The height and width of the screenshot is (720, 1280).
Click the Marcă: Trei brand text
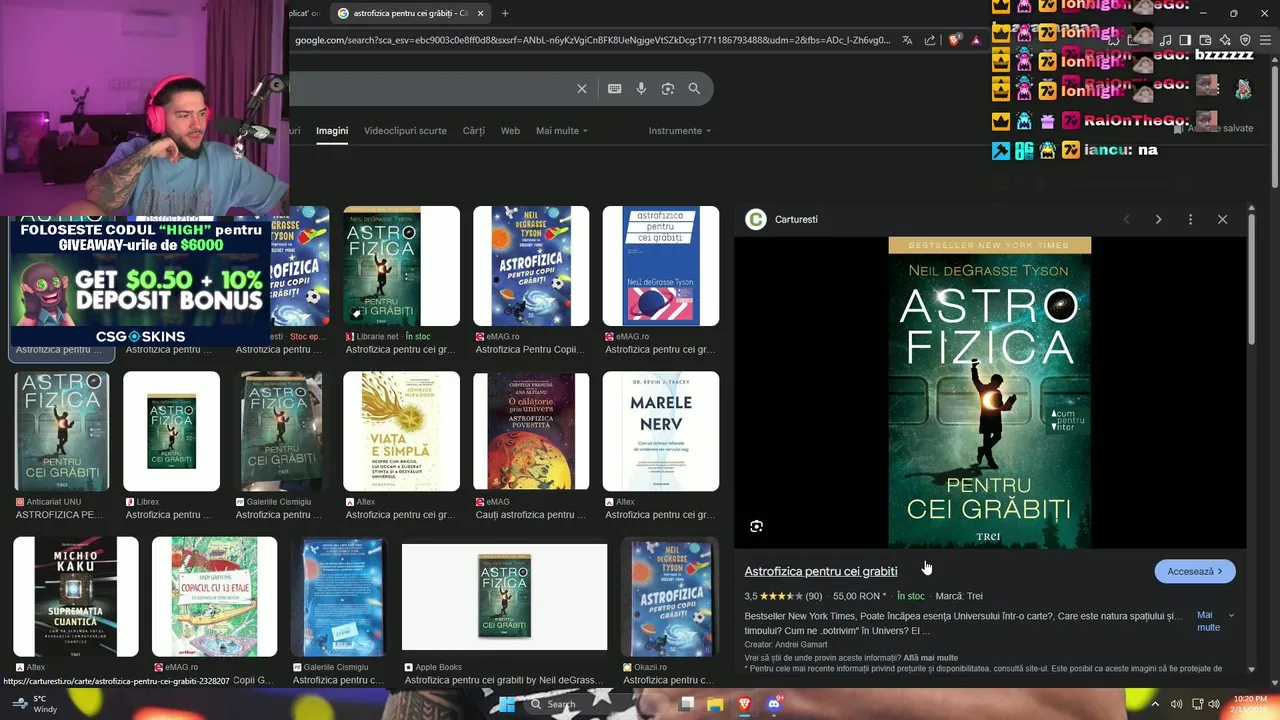pyautogui.click(x=959, y=596)
